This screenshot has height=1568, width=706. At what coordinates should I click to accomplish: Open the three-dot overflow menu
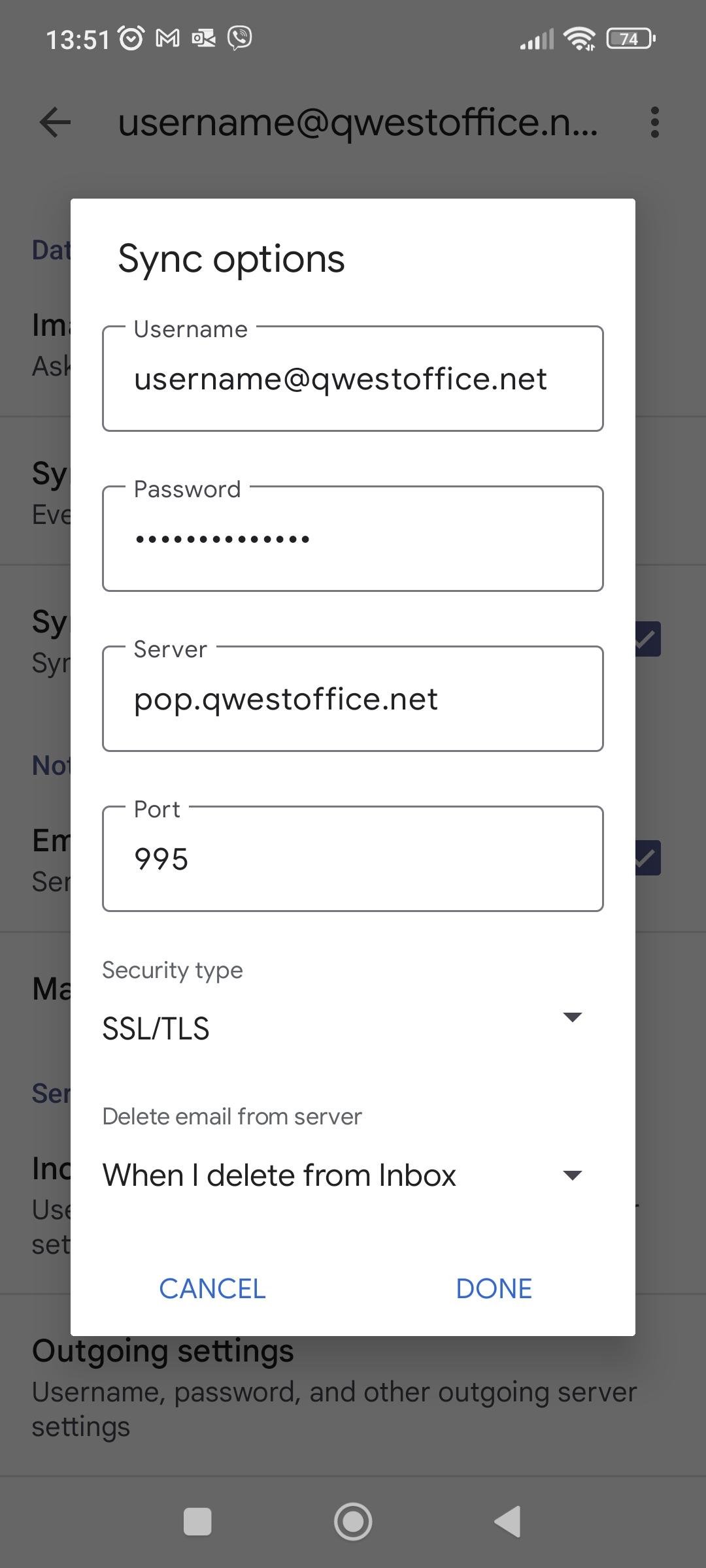pos(654,122)
